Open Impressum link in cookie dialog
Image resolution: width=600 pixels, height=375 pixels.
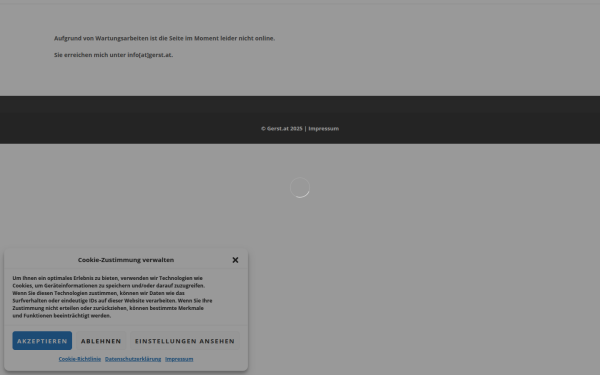click(x=179, y=359)
